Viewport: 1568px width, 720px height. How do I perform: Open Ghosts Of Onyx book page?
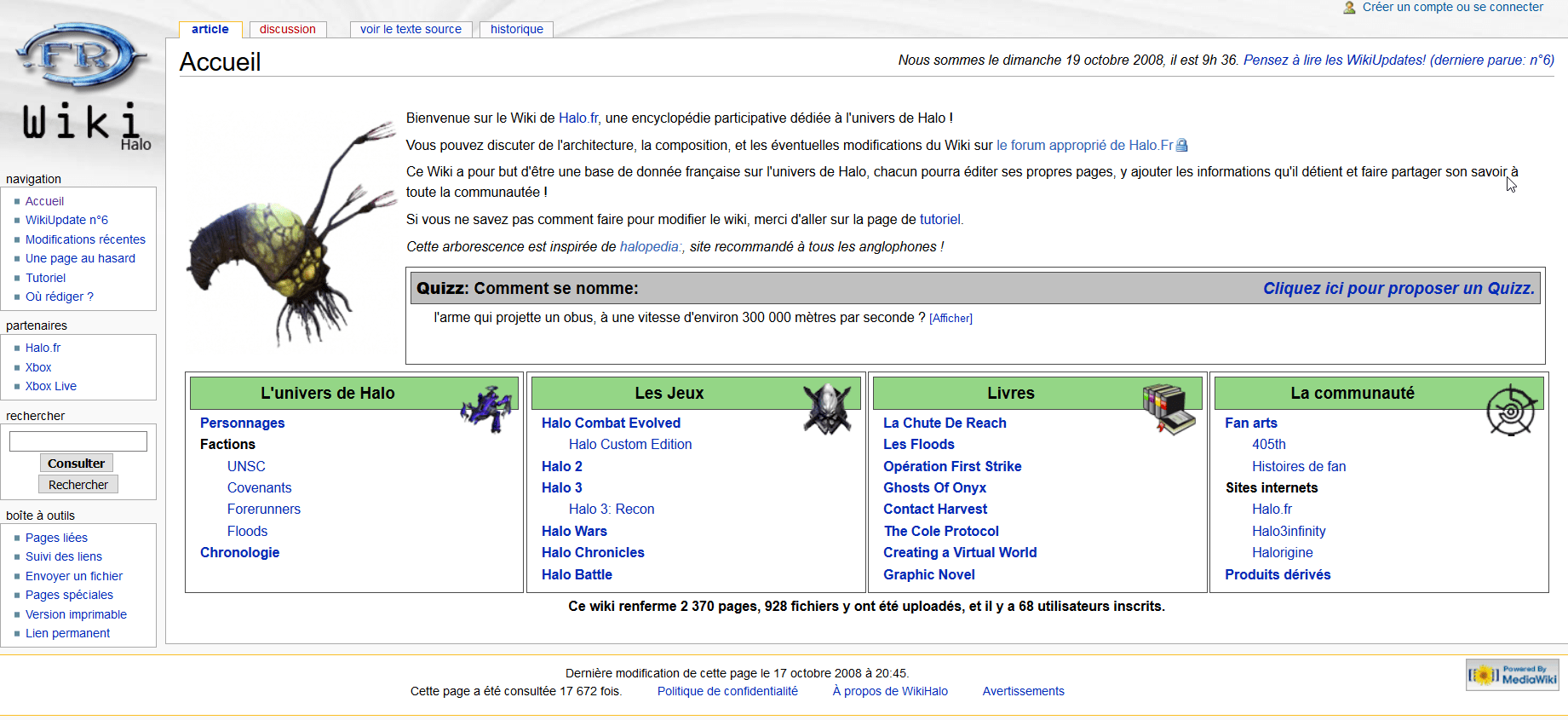click(x=934, y=488)
